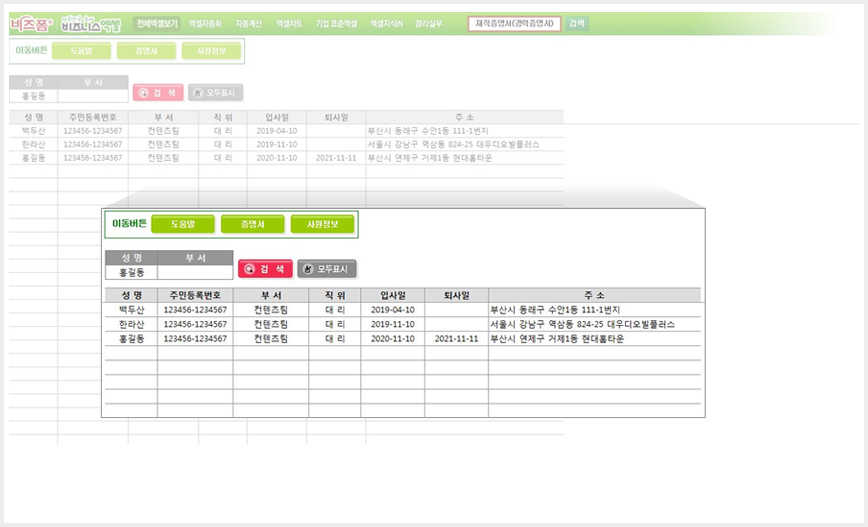Image resolution: width=868 pixels, height=527 pixels.
Task: Click the 비즈폼 logo in the top bar
Action: [32, 24]
